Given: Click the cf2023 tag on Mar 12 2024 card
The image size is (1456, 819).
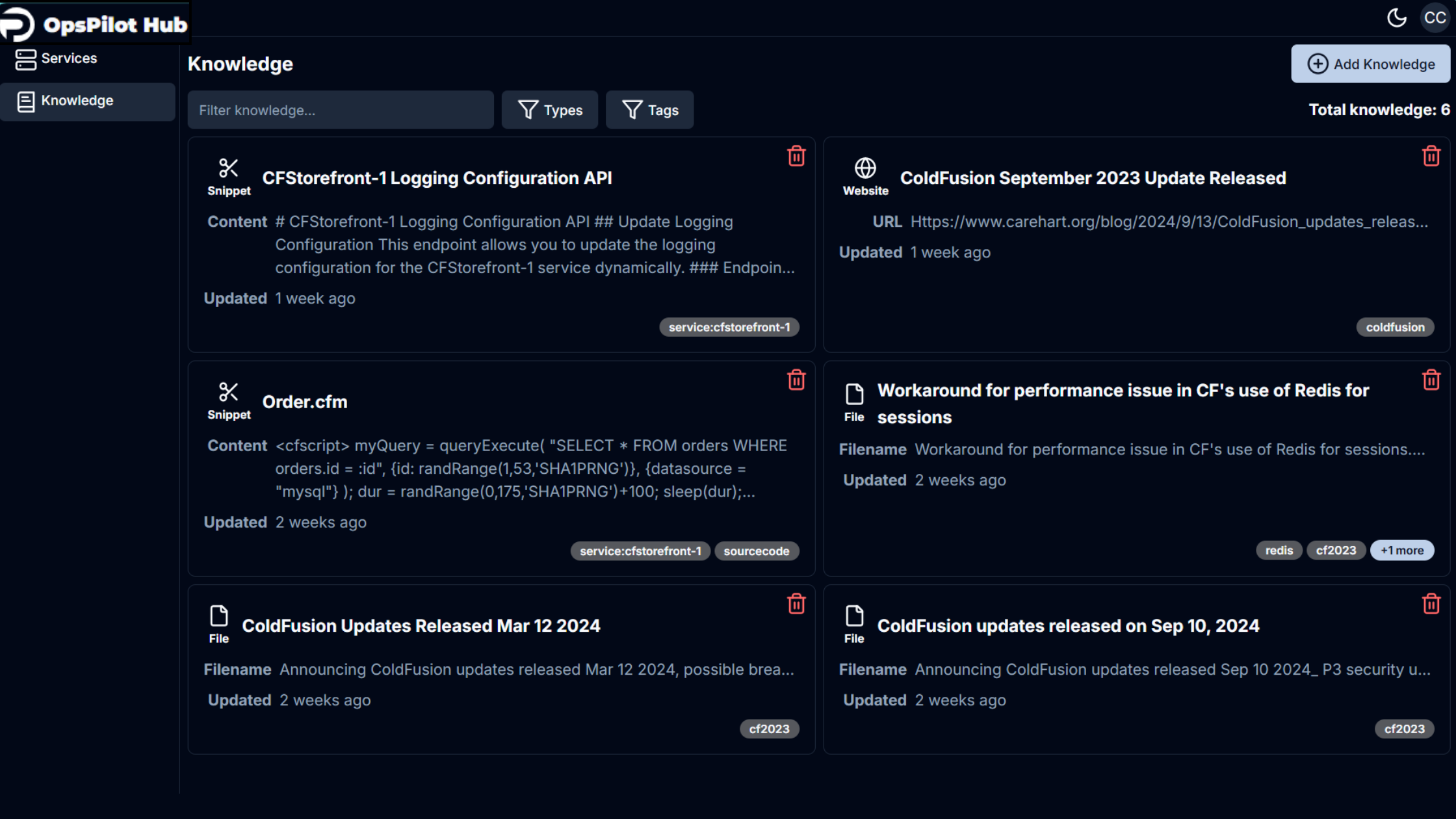Looking at the screenshot, I should pos(770,729).
